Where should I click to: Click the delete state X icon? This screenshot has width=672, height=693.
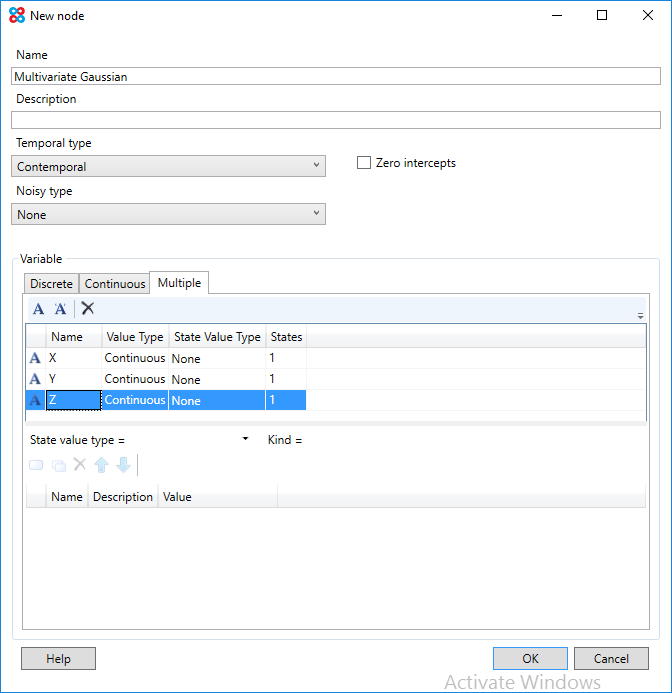tap(80, 465)
